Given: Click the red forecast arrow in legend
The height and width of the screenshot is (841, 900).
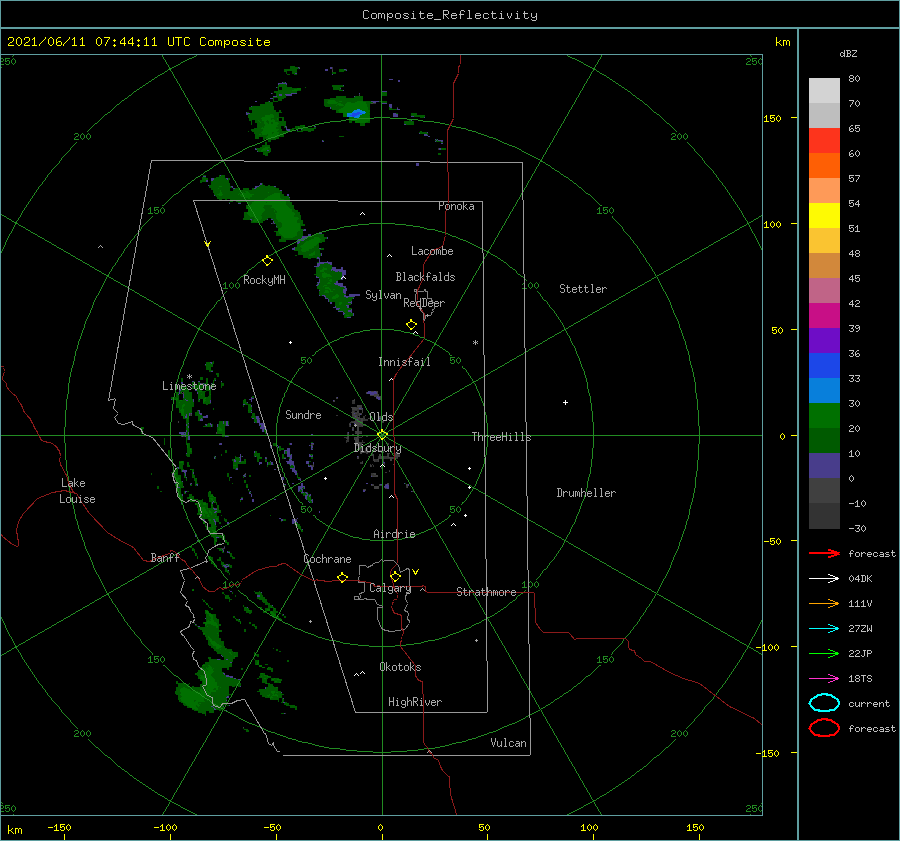Looking at the screenshot, I should point(824,553).
